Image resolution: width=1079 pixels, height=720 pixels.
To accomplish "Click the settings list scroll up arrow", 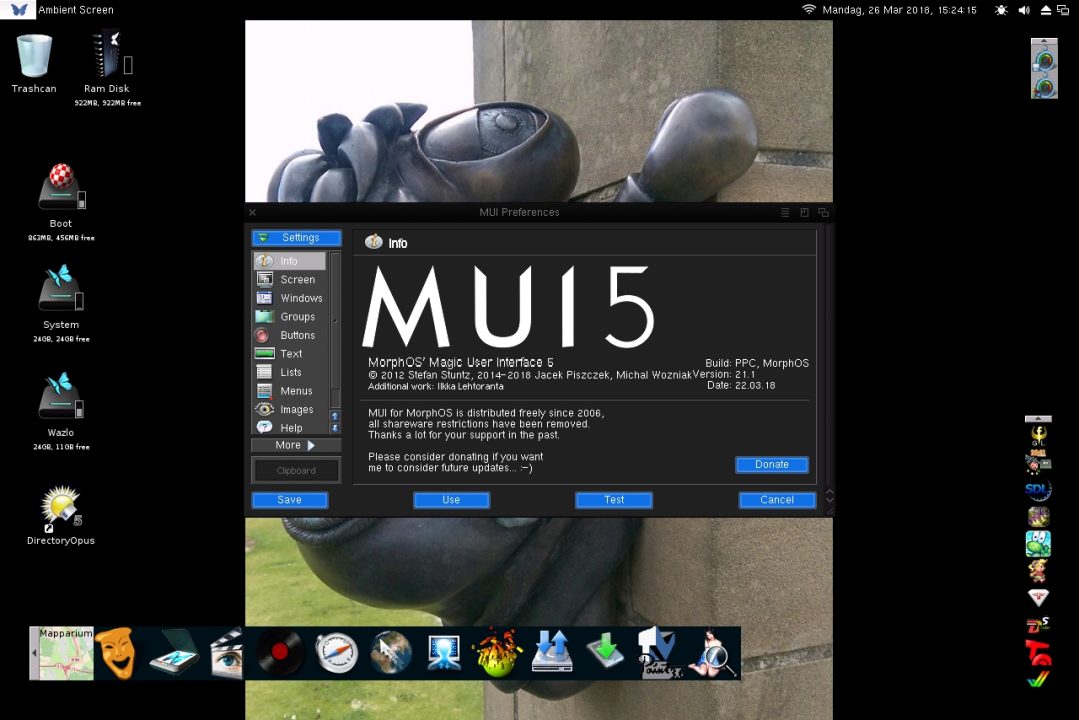I will 335,416.
